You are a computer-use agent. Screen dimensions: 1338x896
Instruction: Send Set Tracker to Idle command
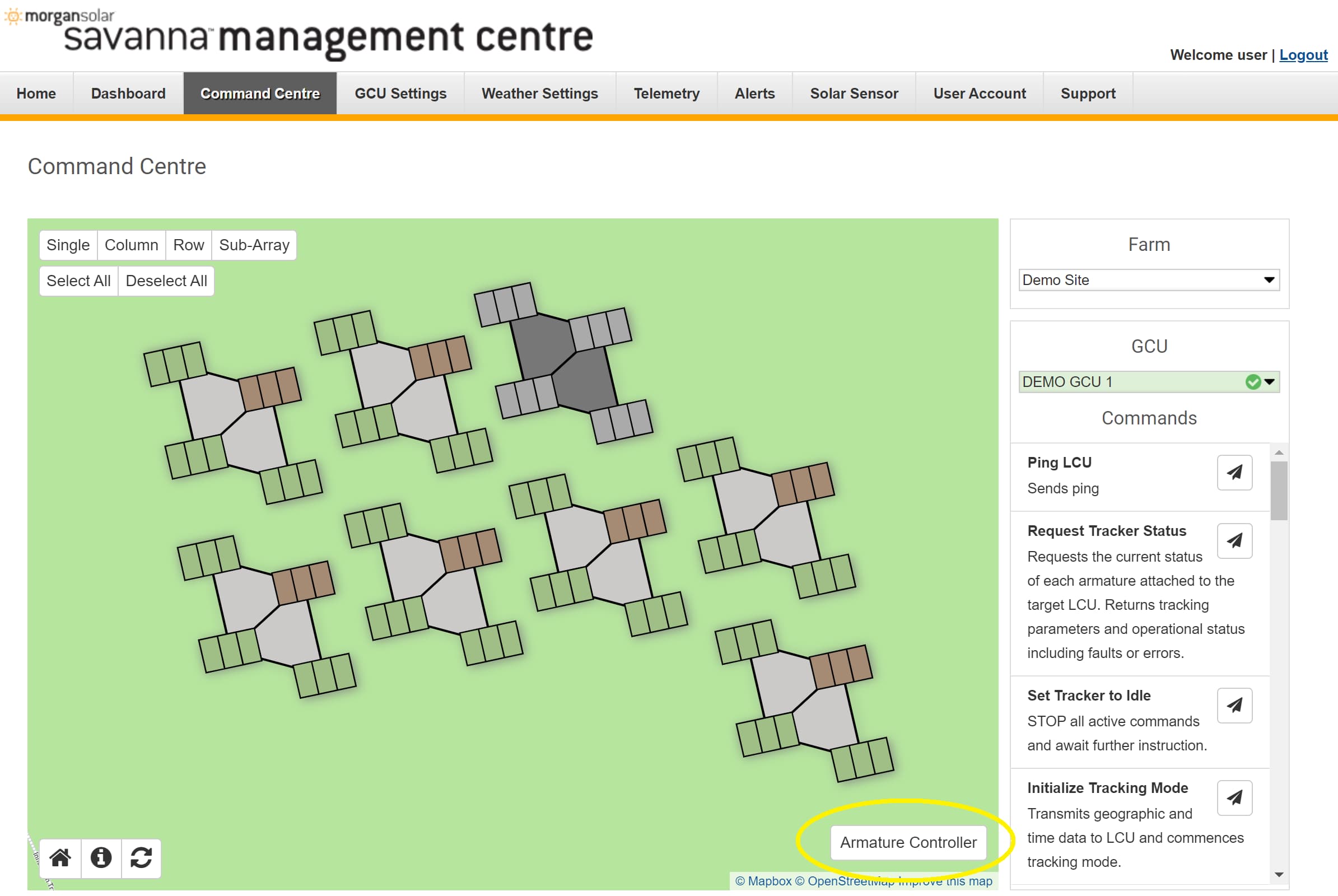pos(1234,705)
